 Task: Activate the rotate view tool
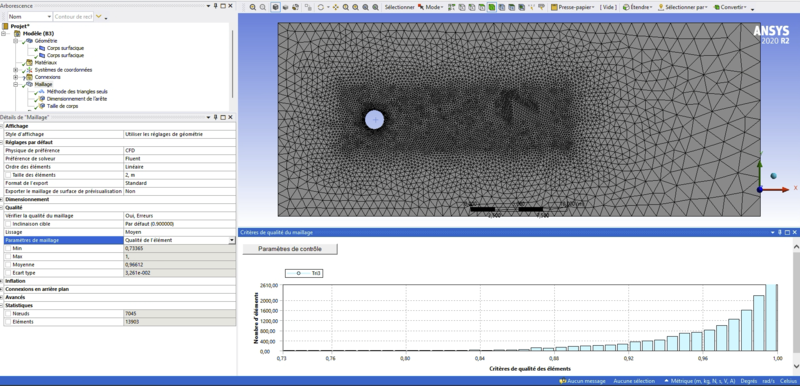[320, 7]
